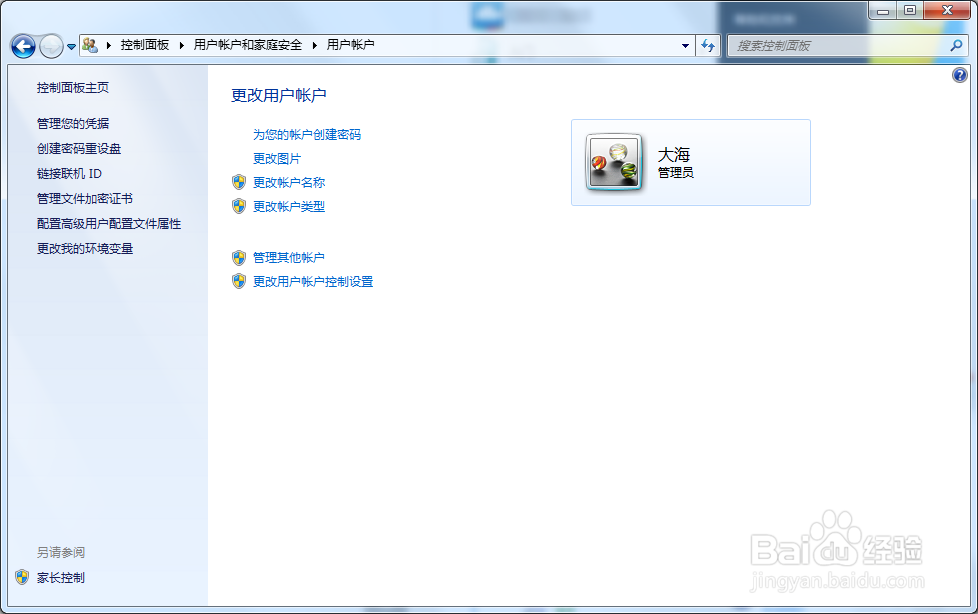The height and width of the screenshot is (614, 978).
Task: Expand the arrow after 控制面板 breadcrumb
Action: 182,45
